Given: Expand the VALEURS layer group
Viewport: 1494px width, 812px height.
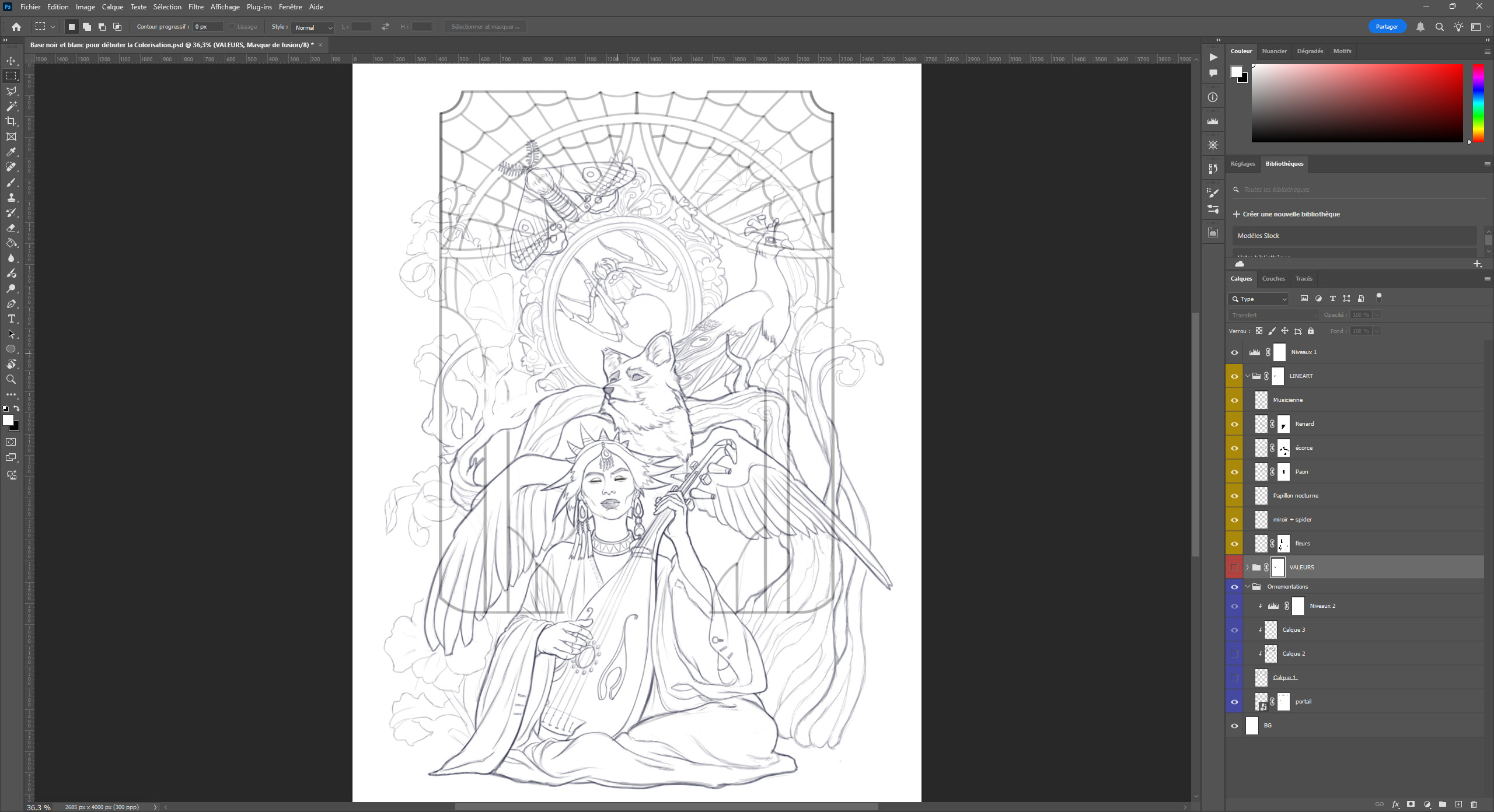Looking at the screenshot, I should tap(1247, 567).
